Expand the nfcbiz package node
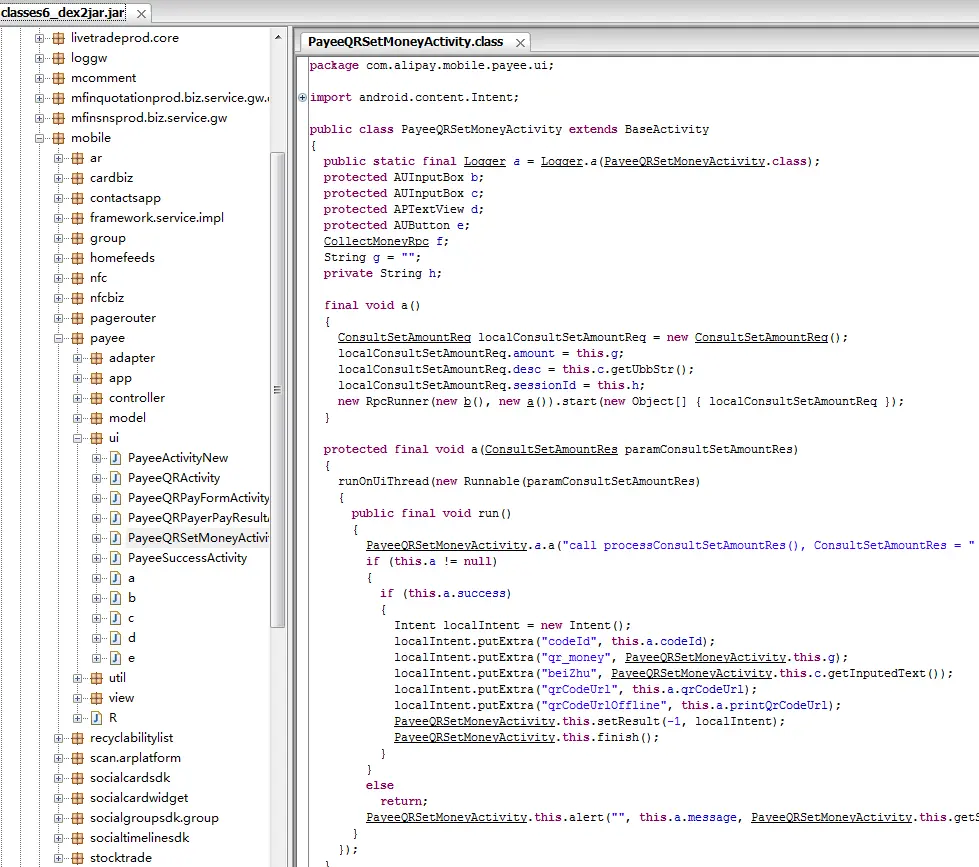The height and width of the screenshot is (867, 979). click(x=58, y=298)
